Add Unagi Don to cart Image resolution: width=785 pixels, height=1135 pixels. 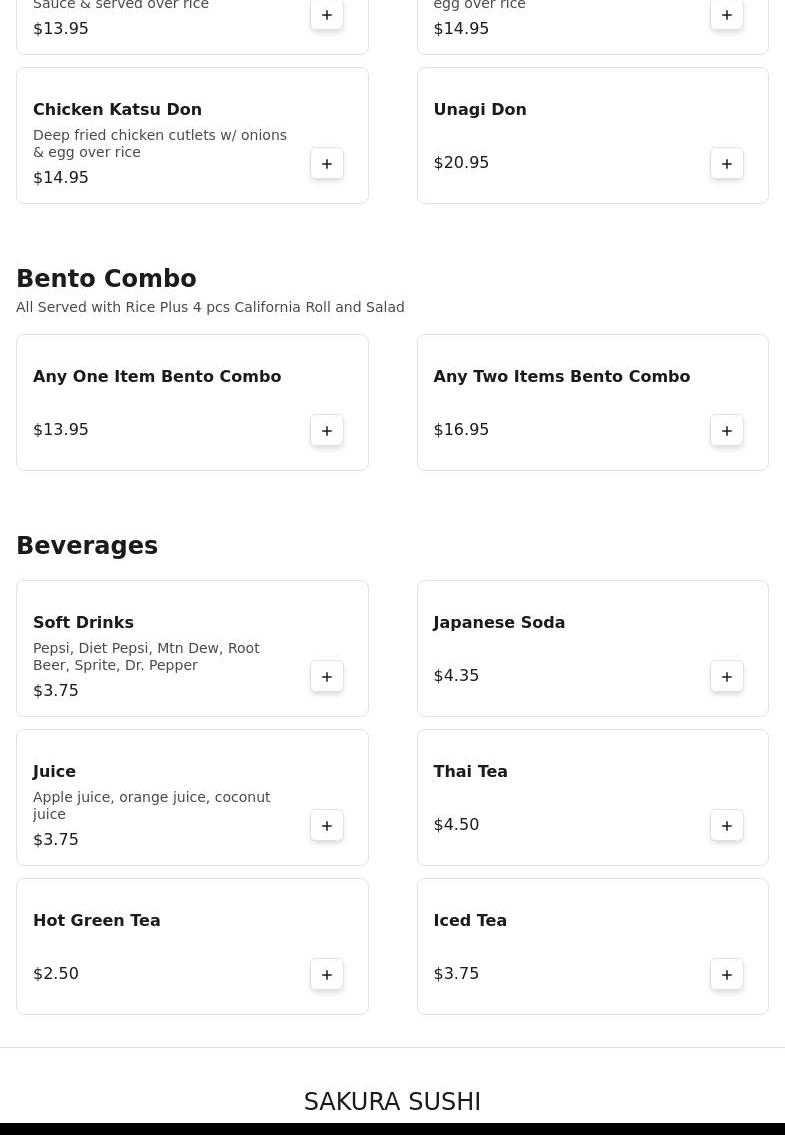coord(727,164)
